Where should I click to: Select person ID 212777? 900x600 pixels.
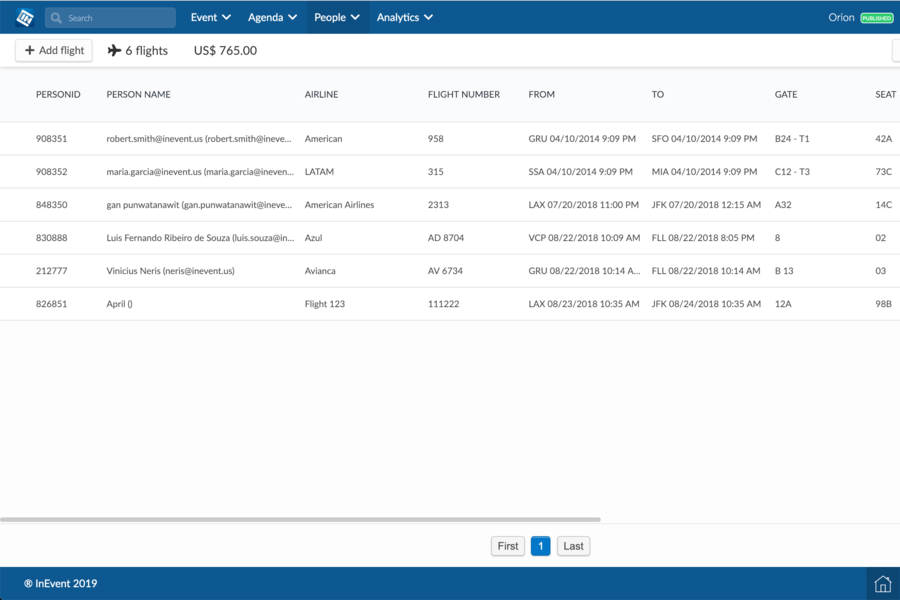click(x=52, y=270)
